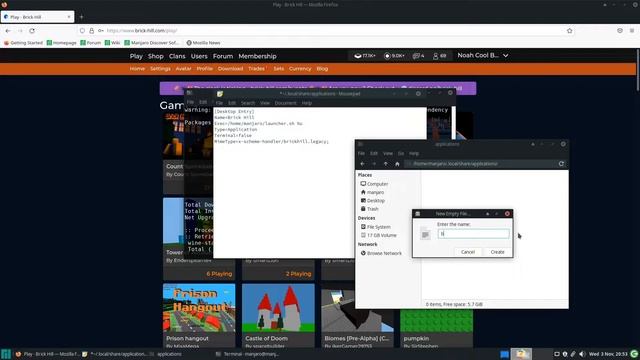Focus the file name input field
Image resolution: width=640 pixels, height=360 pixels.
473,233
